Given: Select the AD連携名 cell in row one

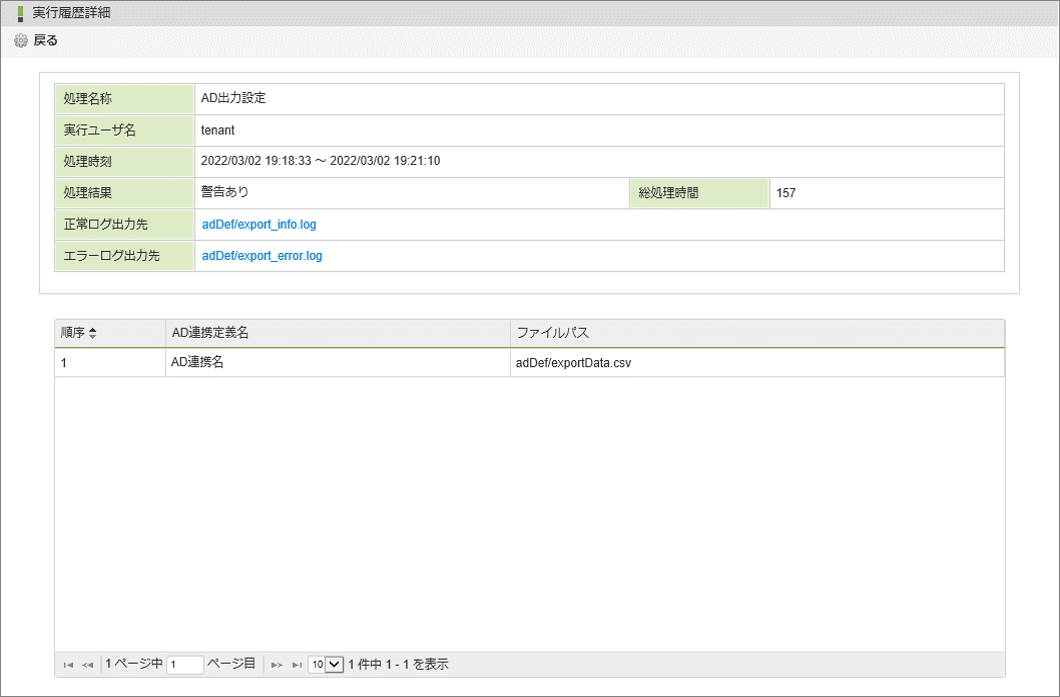Looking at the screenshot, I should coord(198,363).
